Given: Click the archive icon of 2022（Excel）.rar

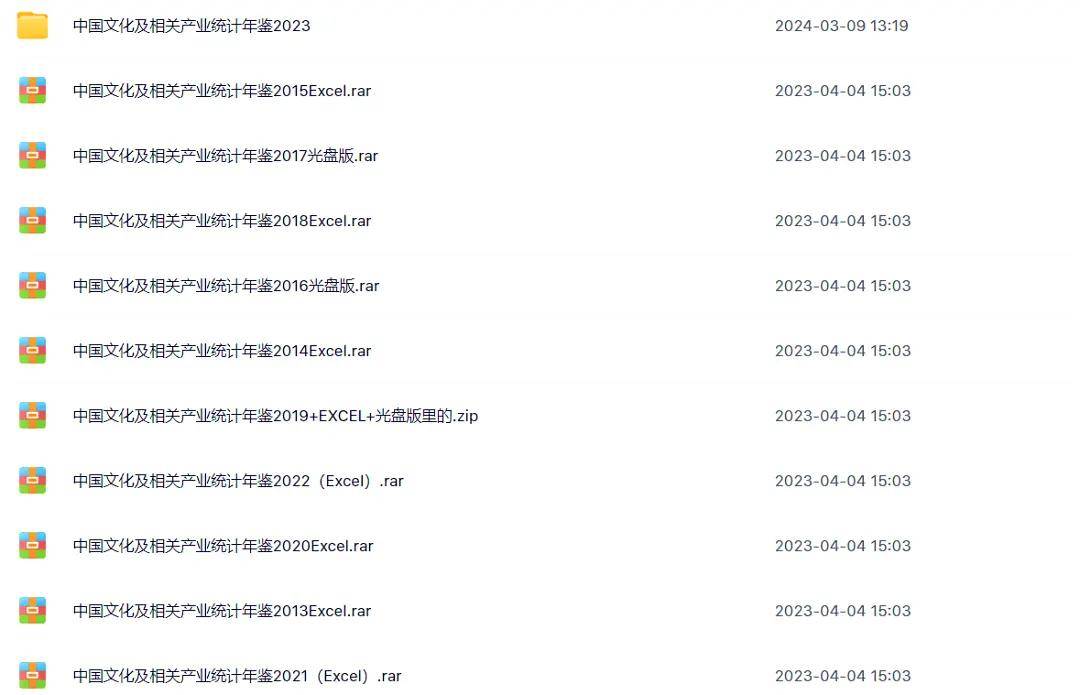Looking at the screenshot, I should point(32,481).
